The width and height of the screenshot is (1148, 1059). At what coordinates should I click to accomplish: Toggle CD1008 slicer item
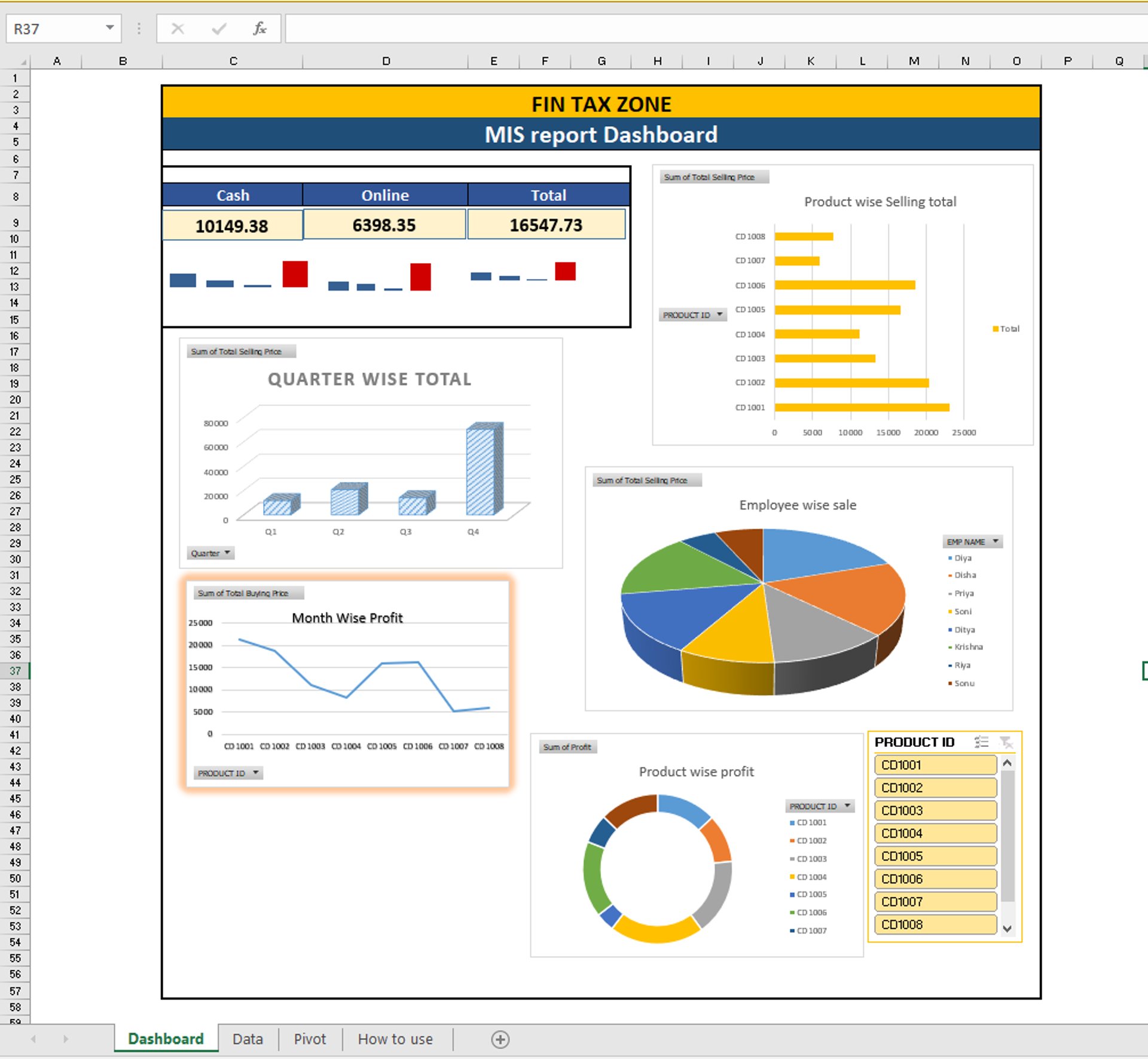point(935,924)
